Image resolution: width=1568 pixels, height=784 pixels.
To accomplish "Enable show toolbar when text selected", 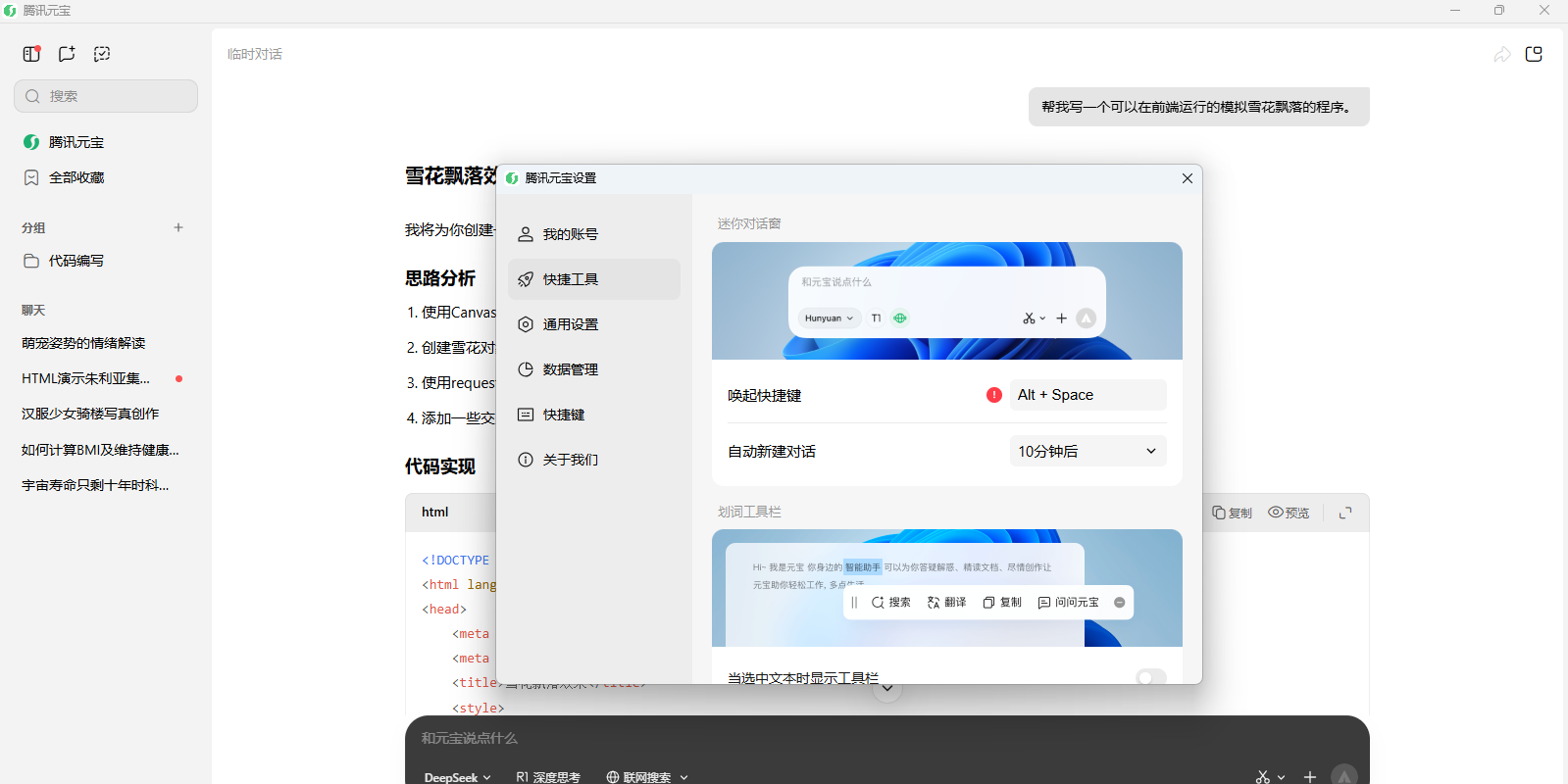I will click(x=1150, y=677).
